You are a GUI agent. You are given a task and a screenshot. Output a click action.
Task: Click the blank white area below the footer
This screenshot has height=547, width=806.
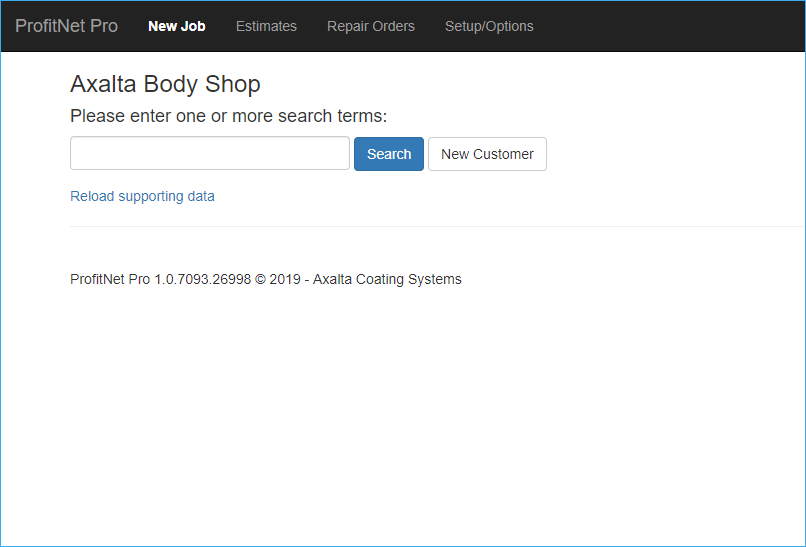point(400,420)
